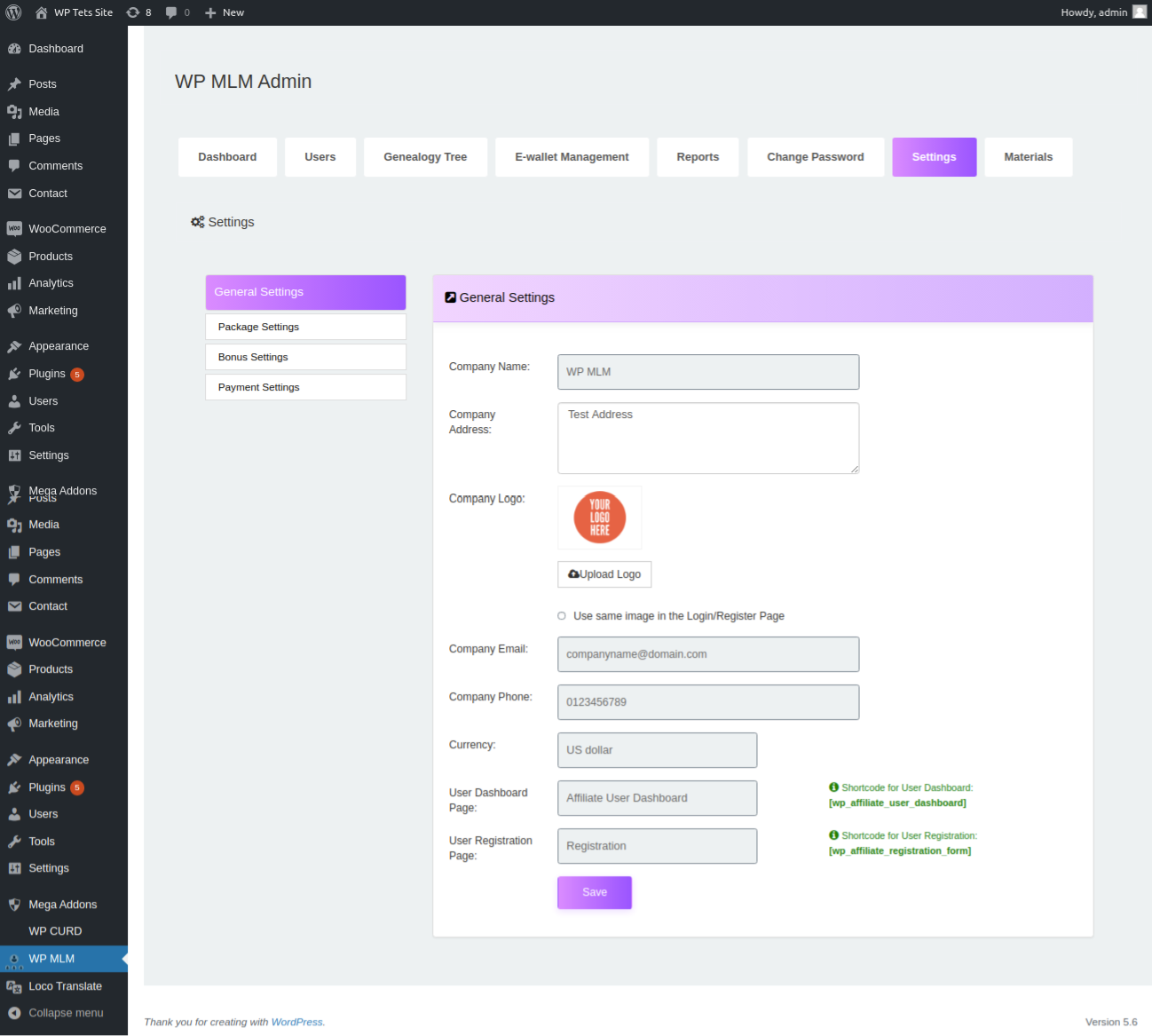Viewport: 1152px width, 1036px height.
Task: Open the Genealogy Tree tab
Action: 425,157
